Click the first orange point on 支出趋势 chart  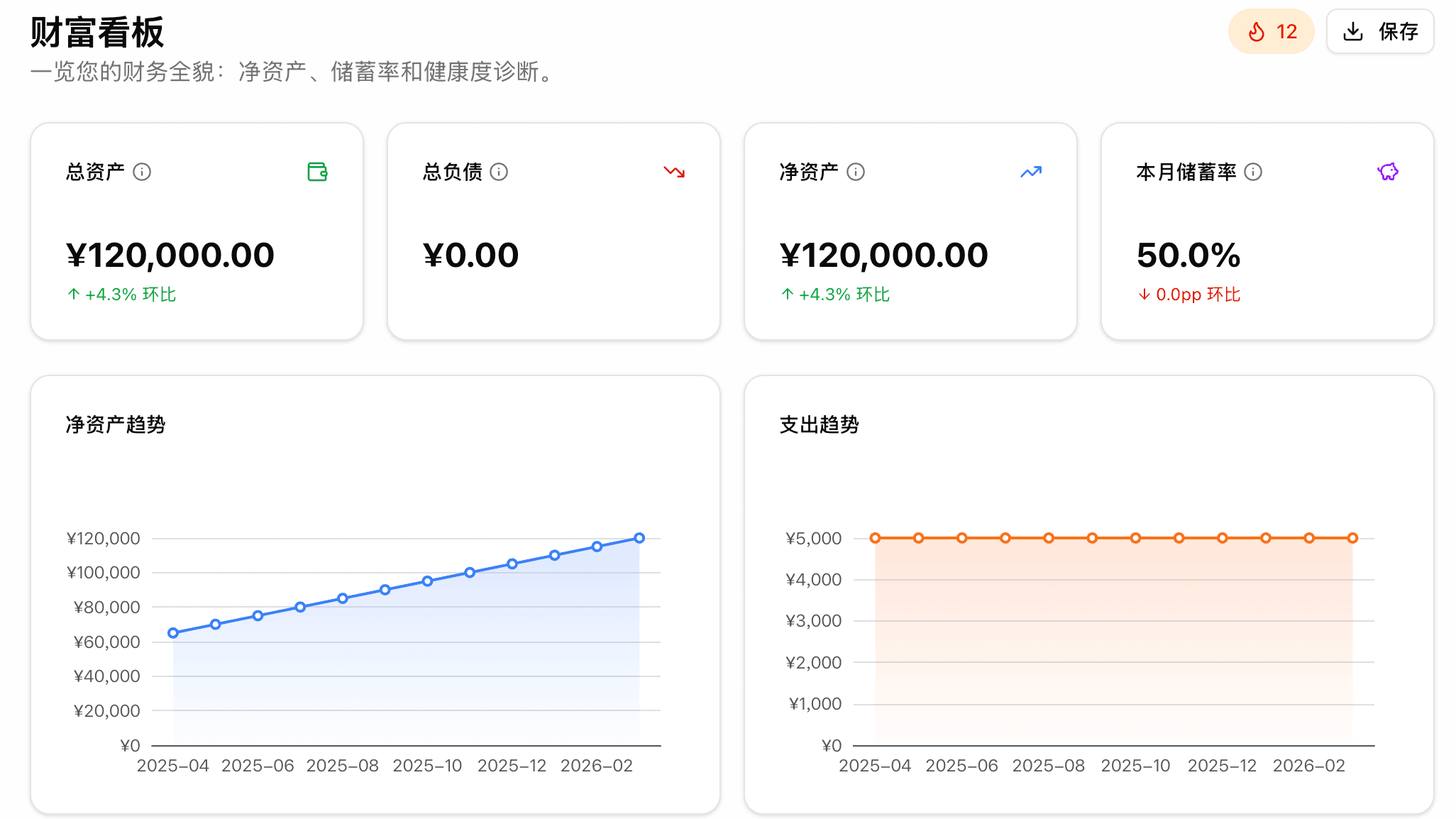(x=875, y=538)
